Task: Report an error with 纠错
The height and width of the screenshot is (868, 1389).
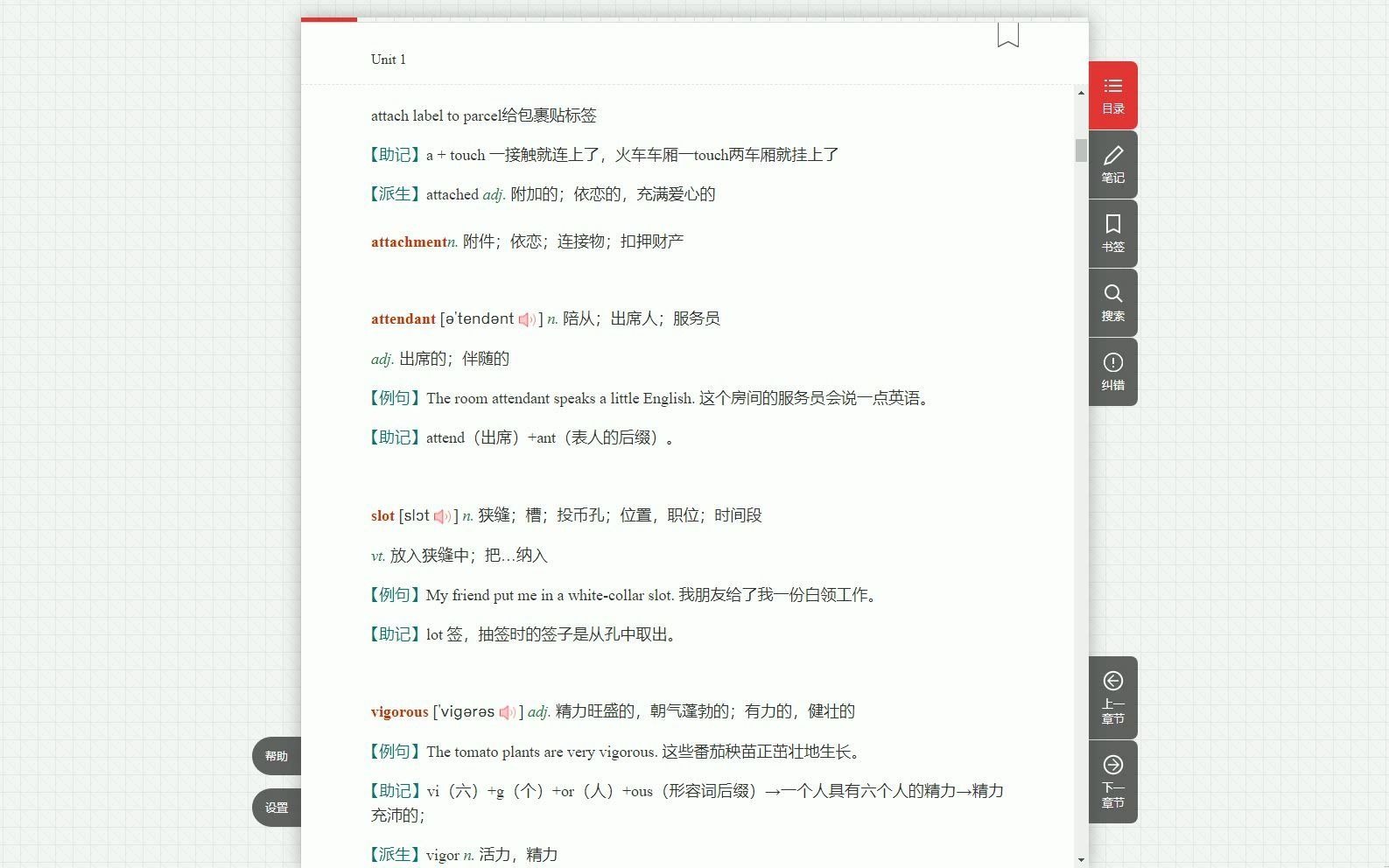Action: click(1112, 372)
